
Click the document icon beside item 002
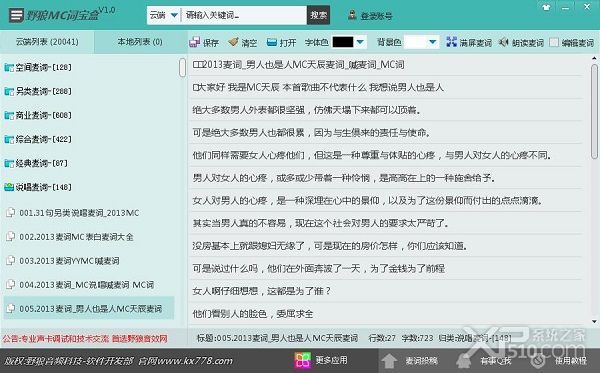click(11, 236)
